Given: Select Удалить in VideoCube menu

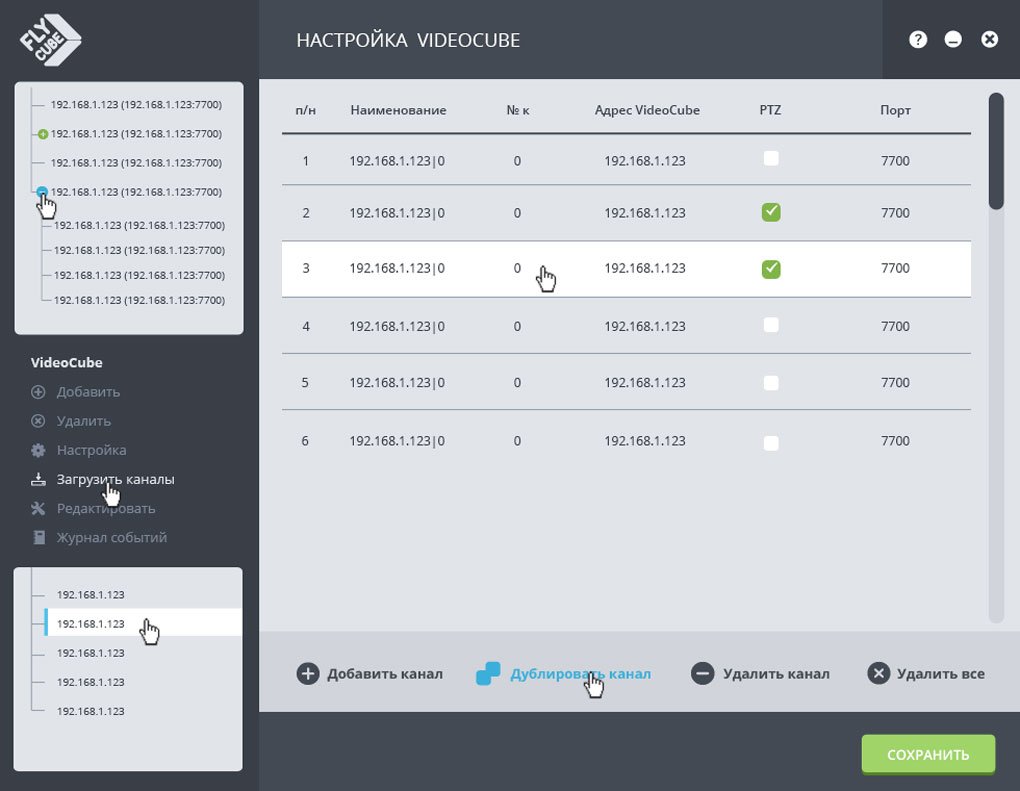Looking at the screenshot, I should 83,421.
